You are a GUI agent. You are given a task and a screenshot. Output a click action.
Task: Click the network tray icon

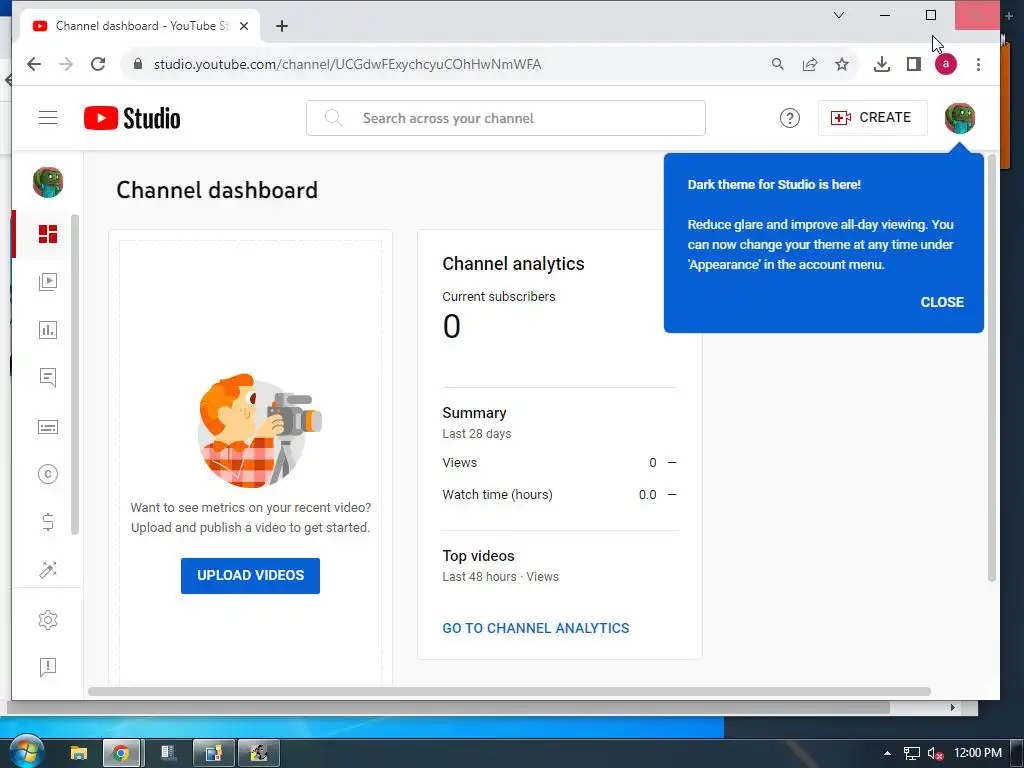pyautogui.click(x=912, y=753)
